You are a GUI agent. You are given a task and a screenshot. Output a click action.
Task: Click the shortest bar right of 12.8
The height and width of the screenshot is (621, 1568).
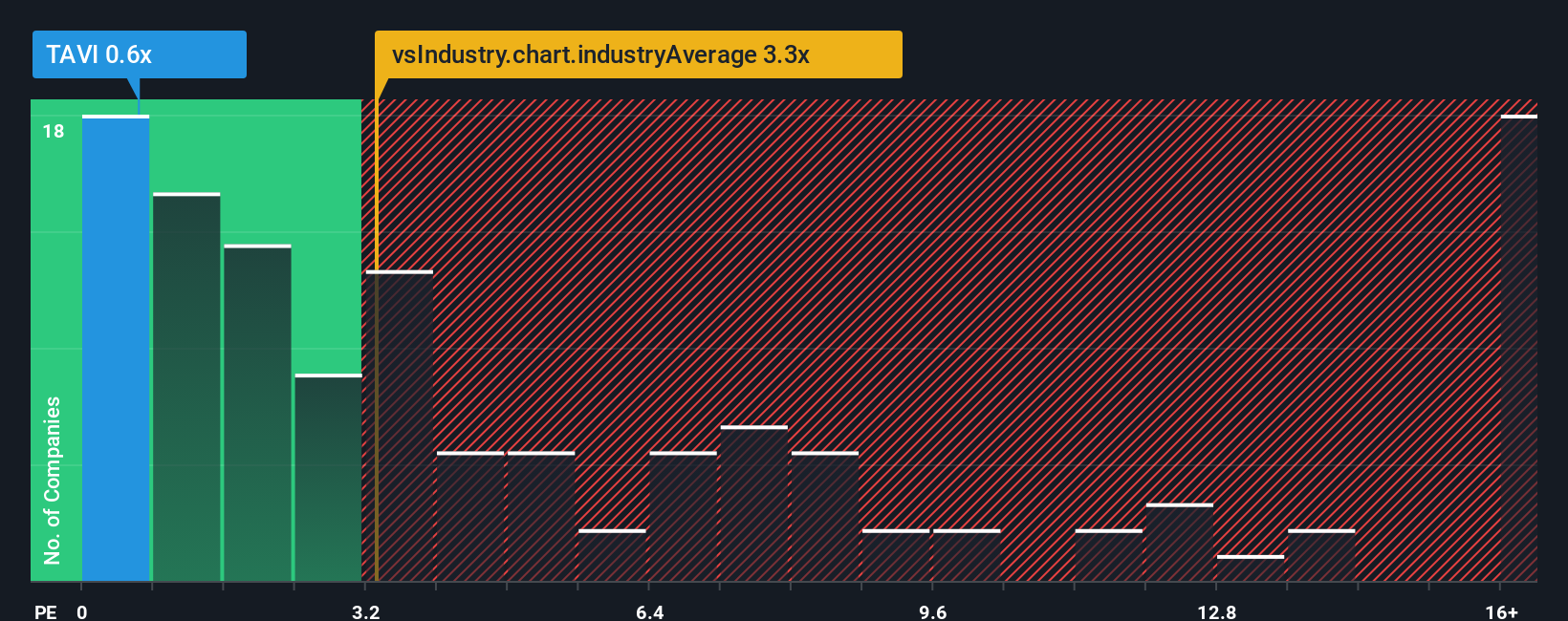(1251, 568)
